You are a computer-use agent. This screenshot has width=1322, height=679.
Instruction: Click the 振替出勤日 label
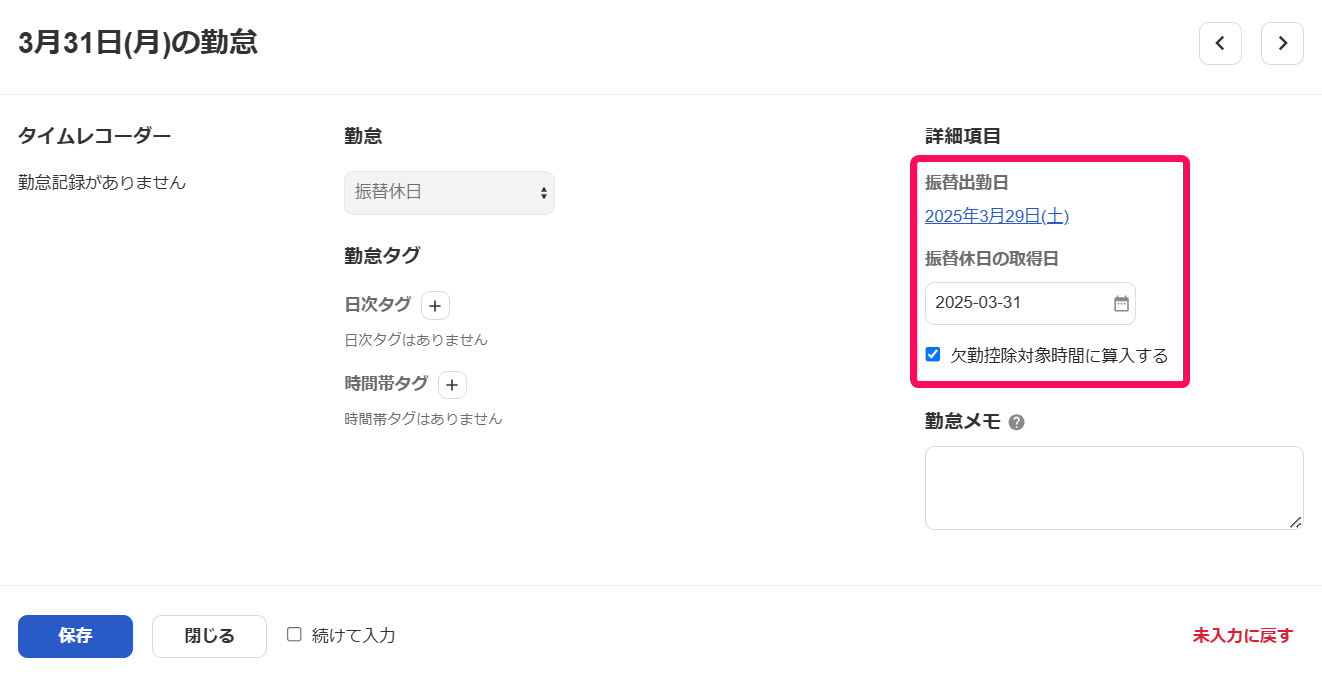pos(967,182)
